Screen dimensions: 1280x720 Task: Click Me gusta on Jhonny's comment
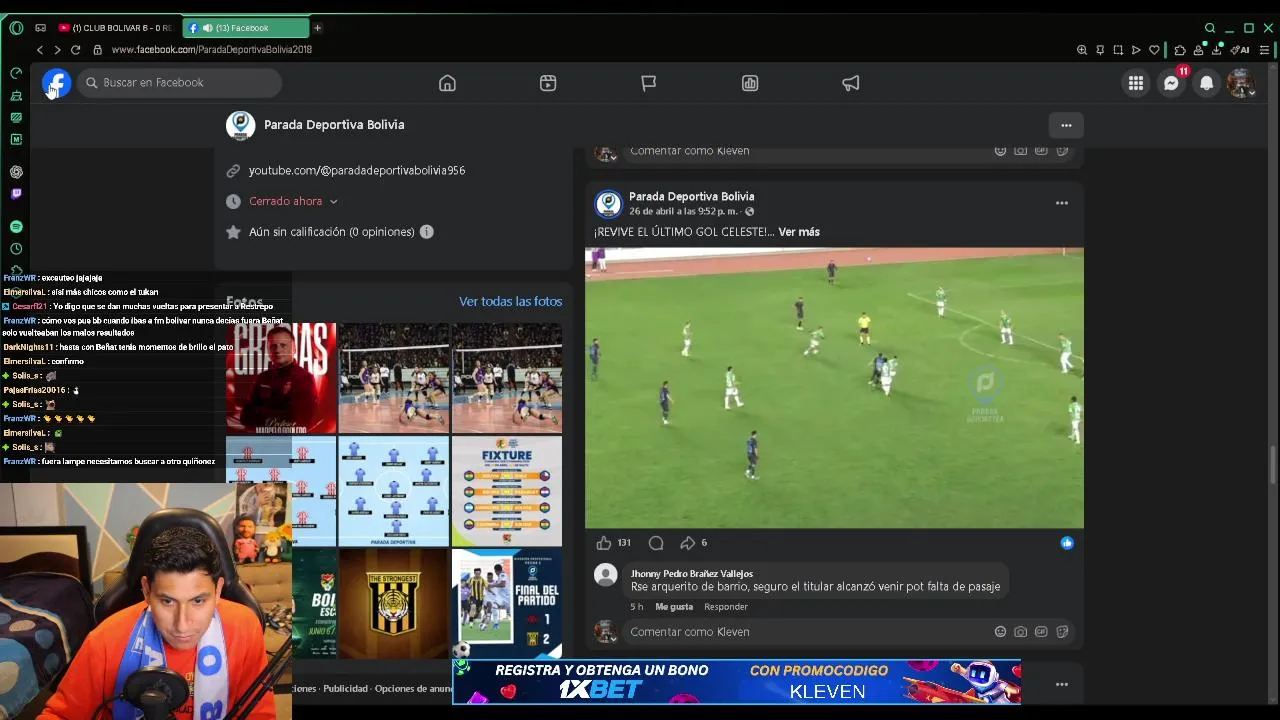tap(674, 607)
